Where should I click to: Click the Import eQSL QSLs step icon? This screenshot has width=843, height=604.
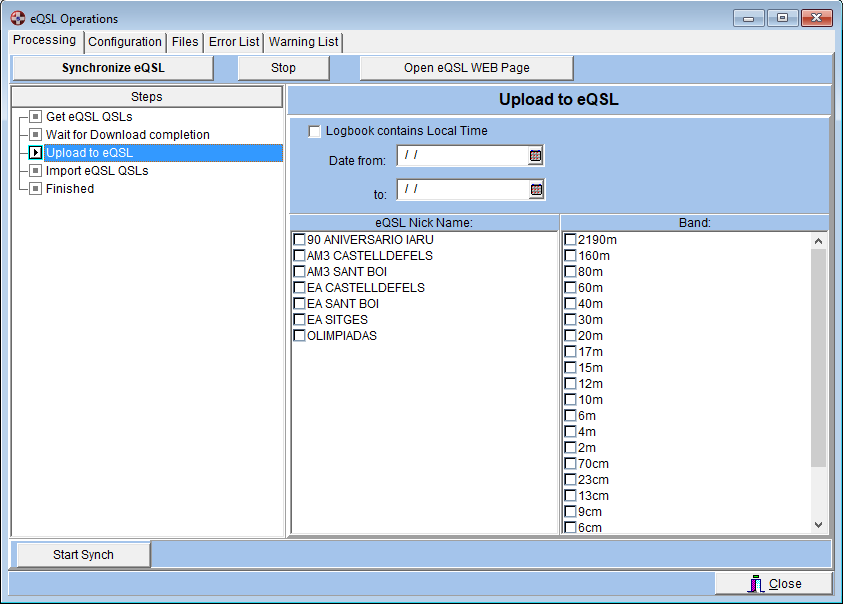click(x=36, y=171)
